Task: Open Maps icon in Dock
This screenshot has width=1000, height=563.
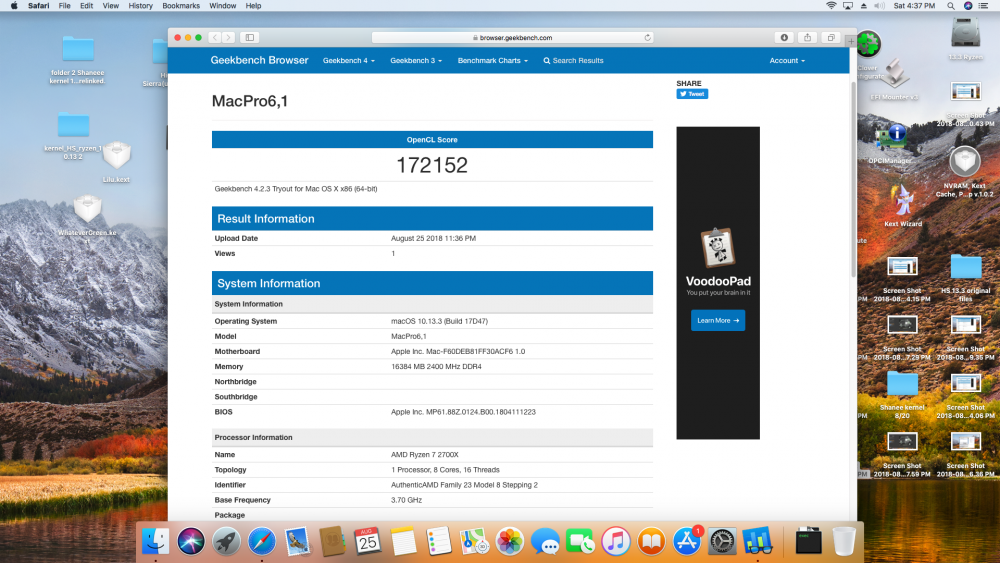Action: pos(474,541)
